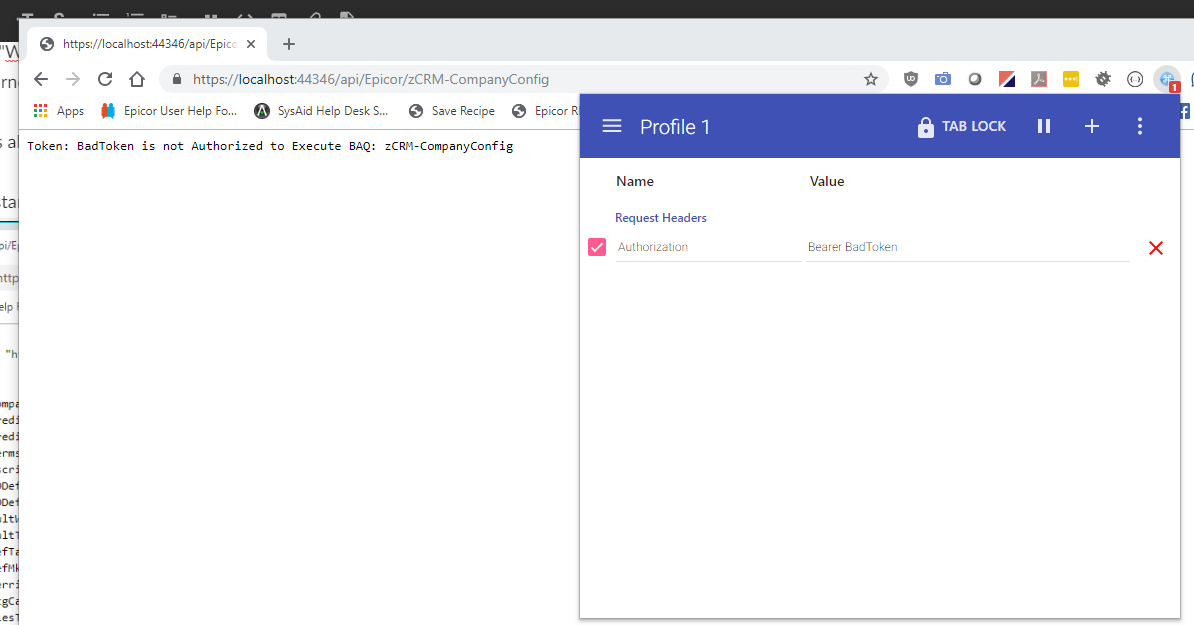
Task: Close the localhost browser tab
Action: click(x=251, y=44)
